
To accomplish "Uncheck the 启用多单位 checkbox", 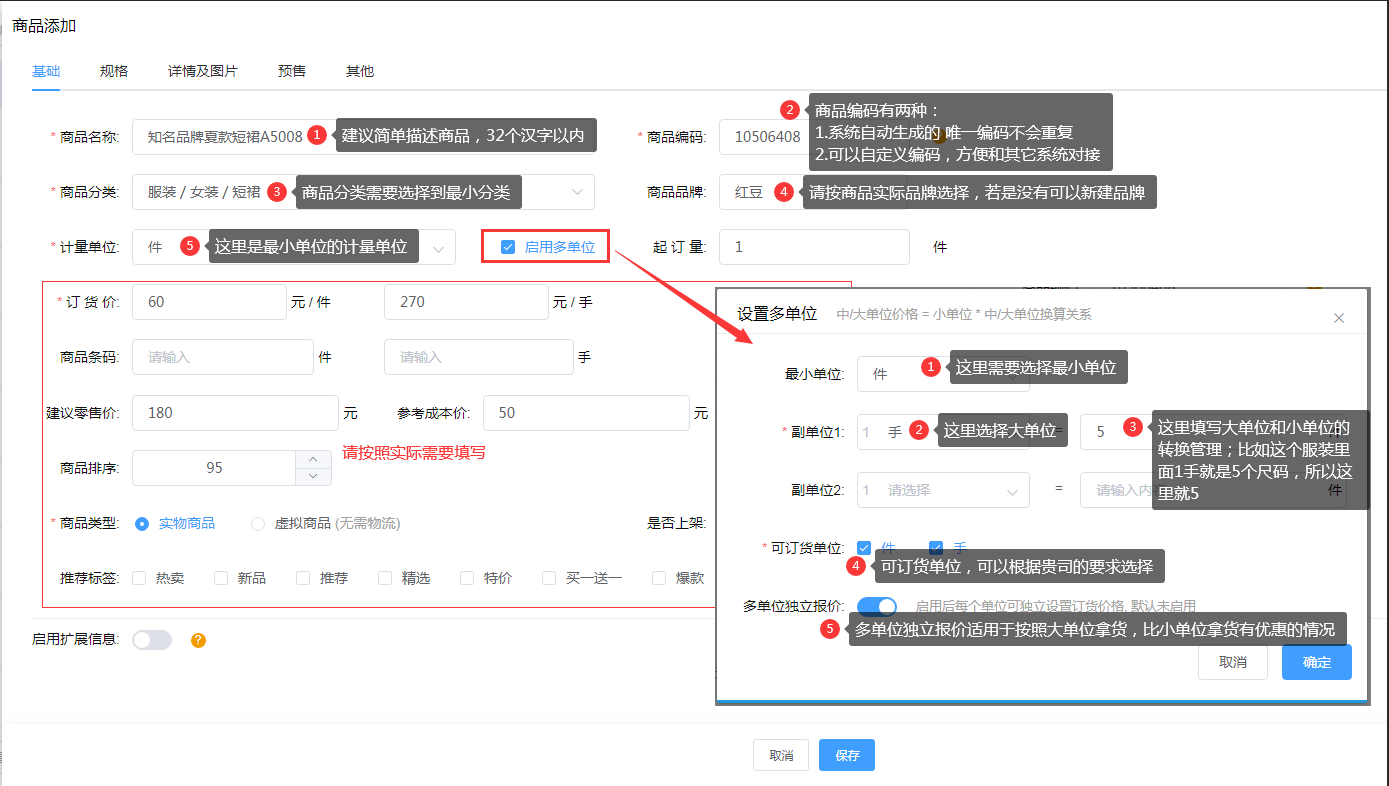I will click(x=508, y=247).
